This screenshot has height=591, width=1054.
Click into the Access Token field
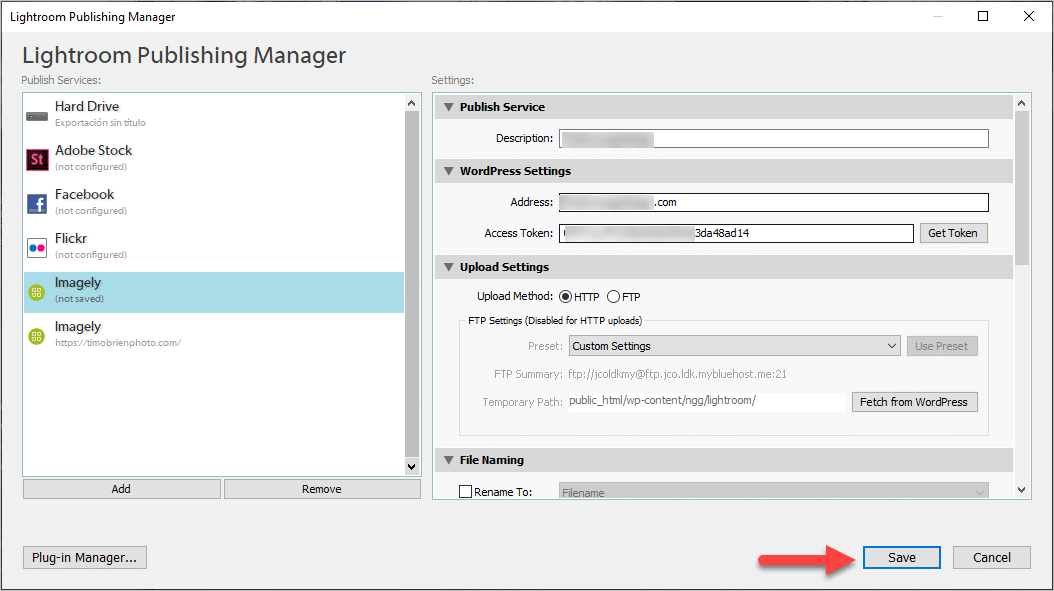pos(736,233)
